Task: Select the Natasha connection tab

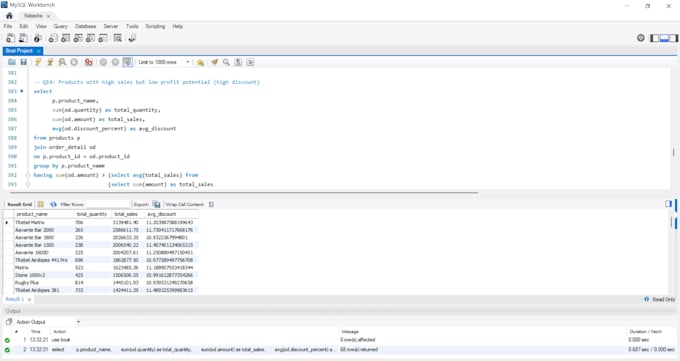Action: point(33,16)
